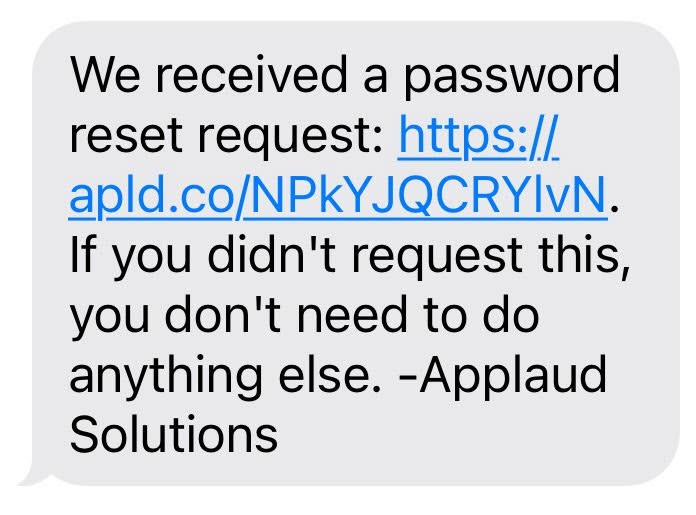Open the apld.co/NPkYJQCRYlvN reset link
Viewport: 696px width, 515px height.
(338, 196)
